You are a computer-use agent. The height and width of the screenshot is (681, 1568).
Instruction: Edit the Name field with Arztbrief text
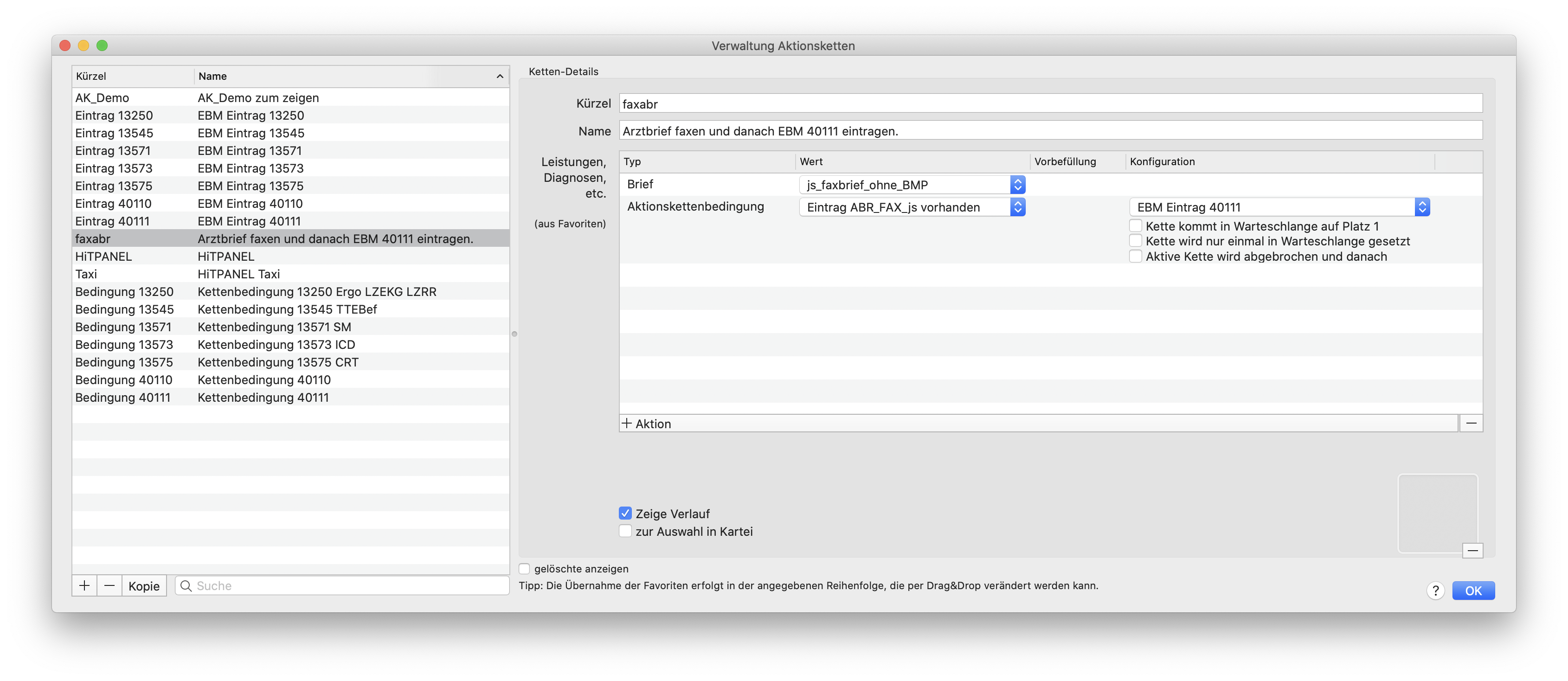pyautogui.click(x=1051, y=131)
